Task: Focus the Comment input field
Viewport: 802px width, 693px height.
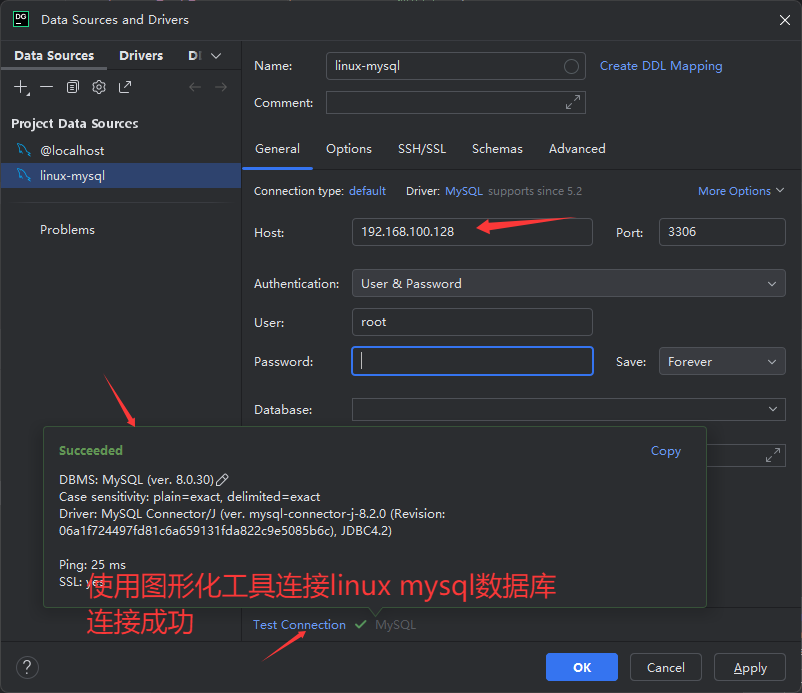Action: coord(456,102)
